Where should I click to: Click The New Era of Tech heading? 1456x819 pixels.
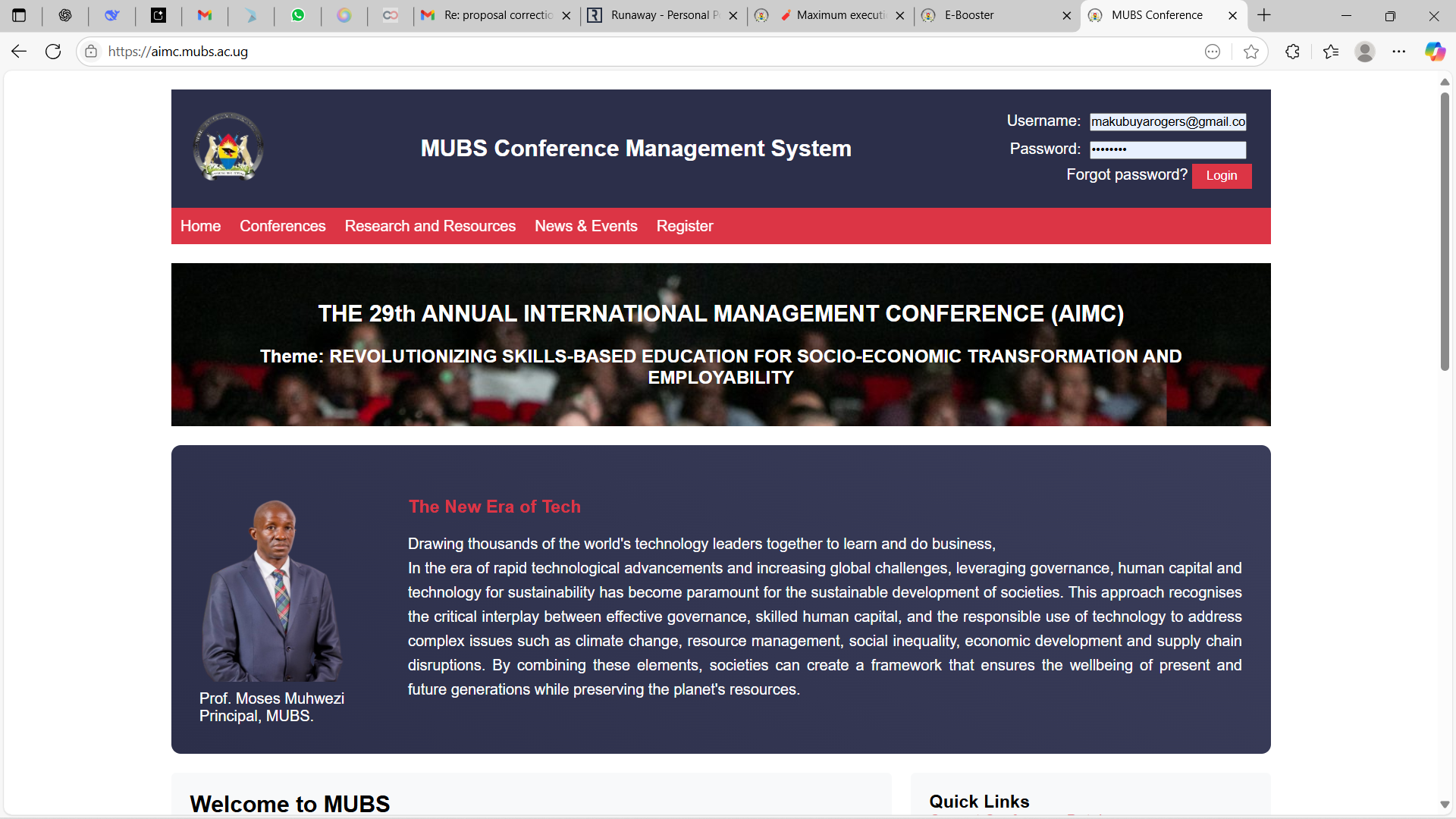click(494, 507)
